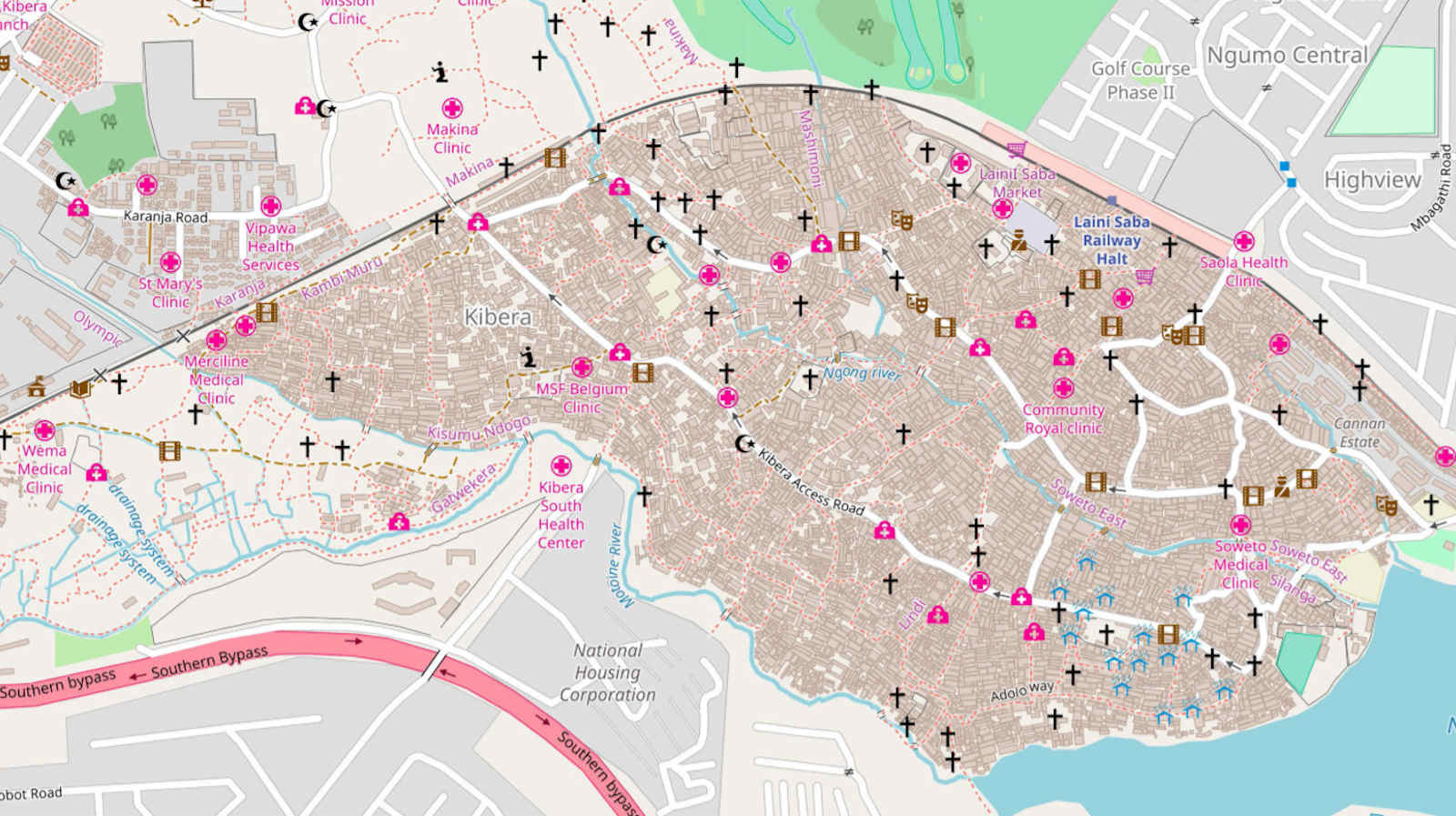Click the upper blue bus stop near Highview
This screenshot has height=816, width=1456.
(x=1285, y=166)
